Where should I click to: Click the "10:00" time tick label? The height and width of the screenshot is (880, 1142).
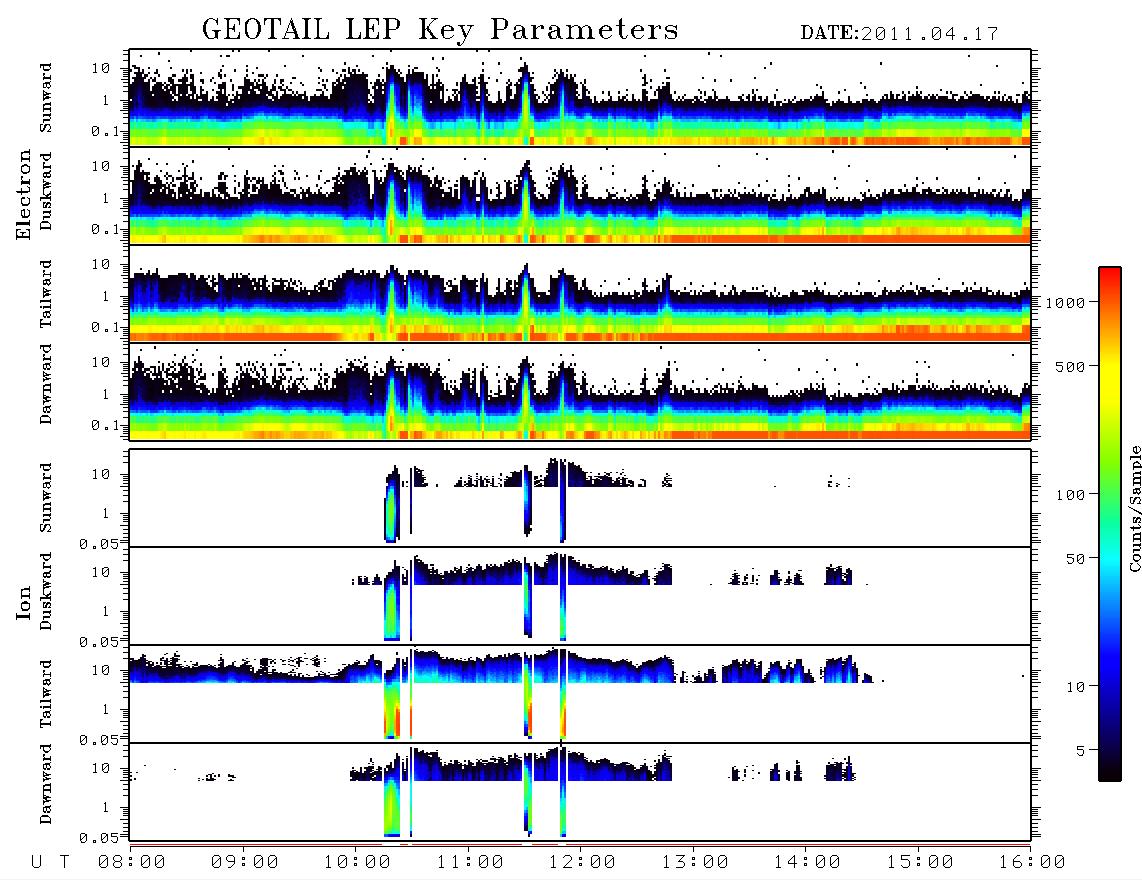357,863
